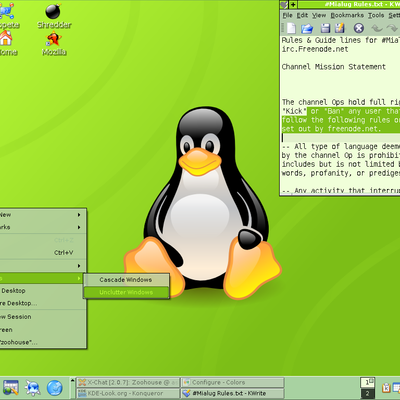
Task: Click the text 'Channel Mission Statement' in KWrite
Action: [333, 67]
